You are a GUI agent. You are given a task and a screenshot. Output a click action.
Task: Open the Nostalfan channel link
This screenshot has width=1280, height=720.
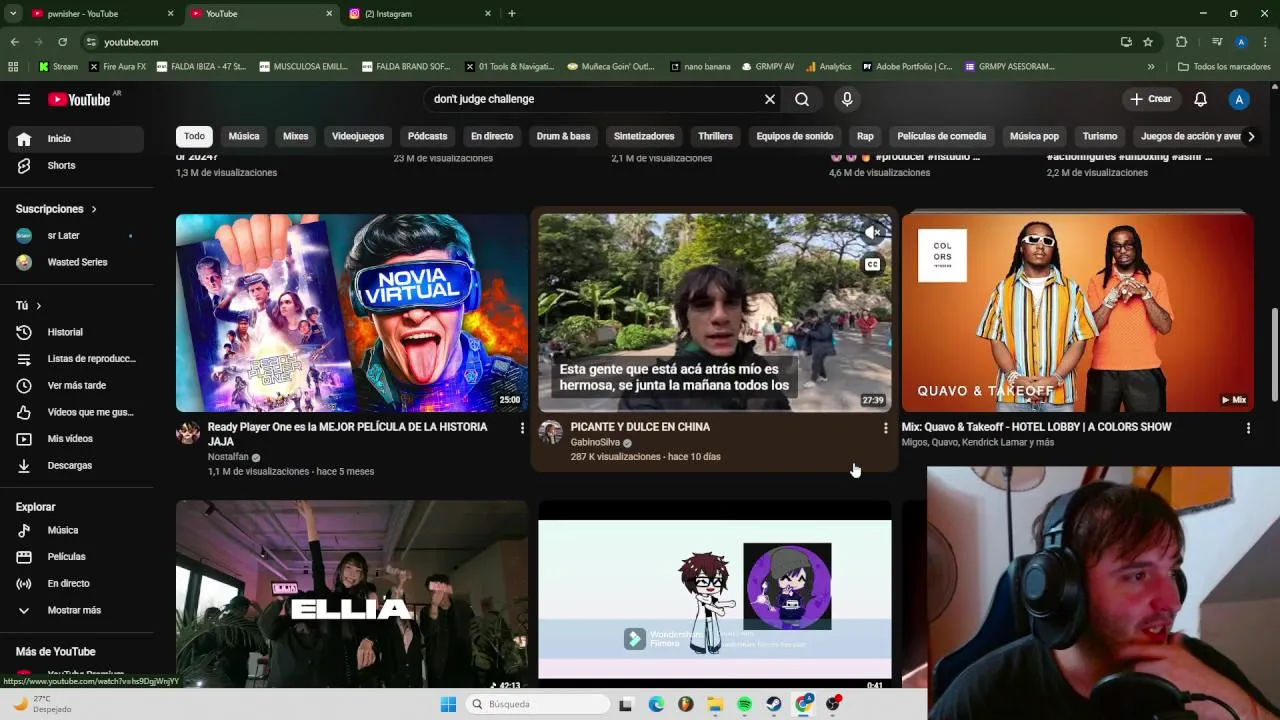(x=228, y=457)
